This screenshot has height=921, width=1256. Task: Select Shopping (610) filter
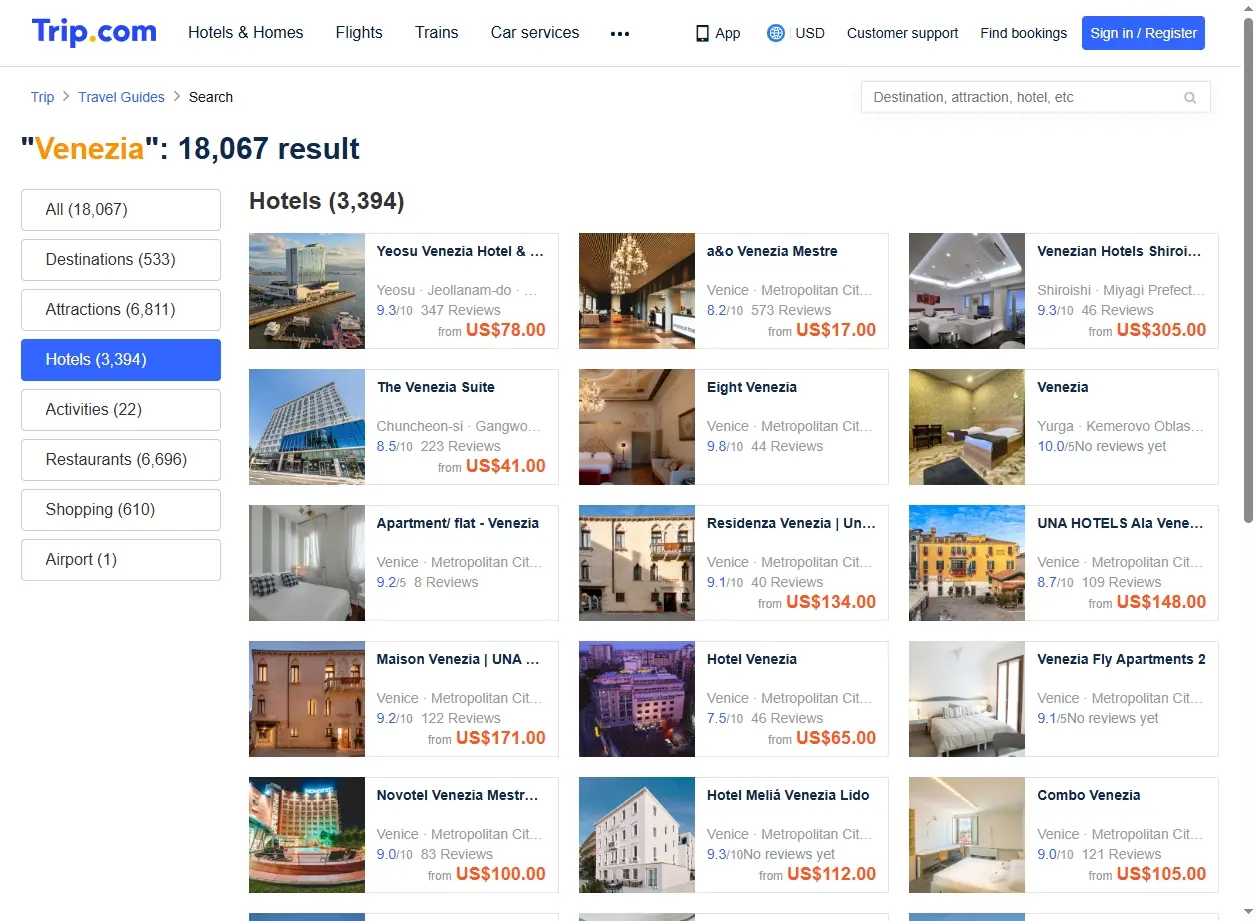tap(121, 510)
